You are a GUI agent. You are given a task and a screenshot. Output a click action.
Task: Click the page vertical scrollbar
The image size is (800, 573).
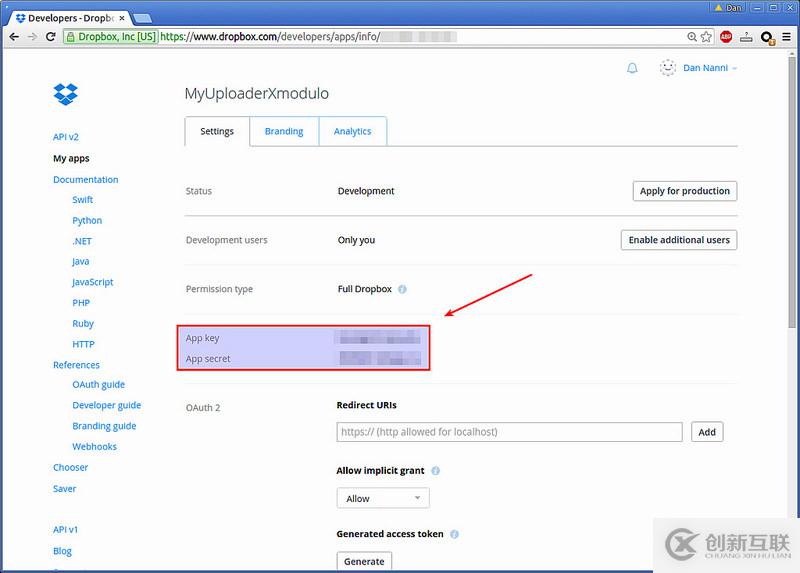(792, 192)
